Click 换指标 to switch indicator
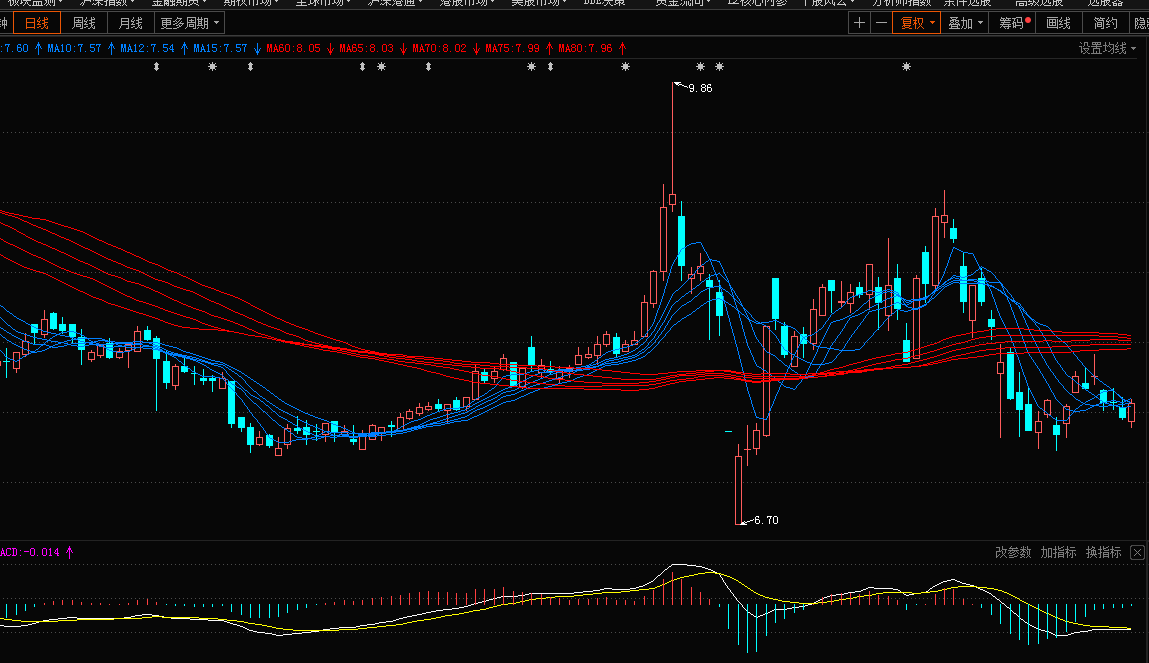This screenshot has width=1149, height=663. pyautogui.click(x=1104, y=552)
